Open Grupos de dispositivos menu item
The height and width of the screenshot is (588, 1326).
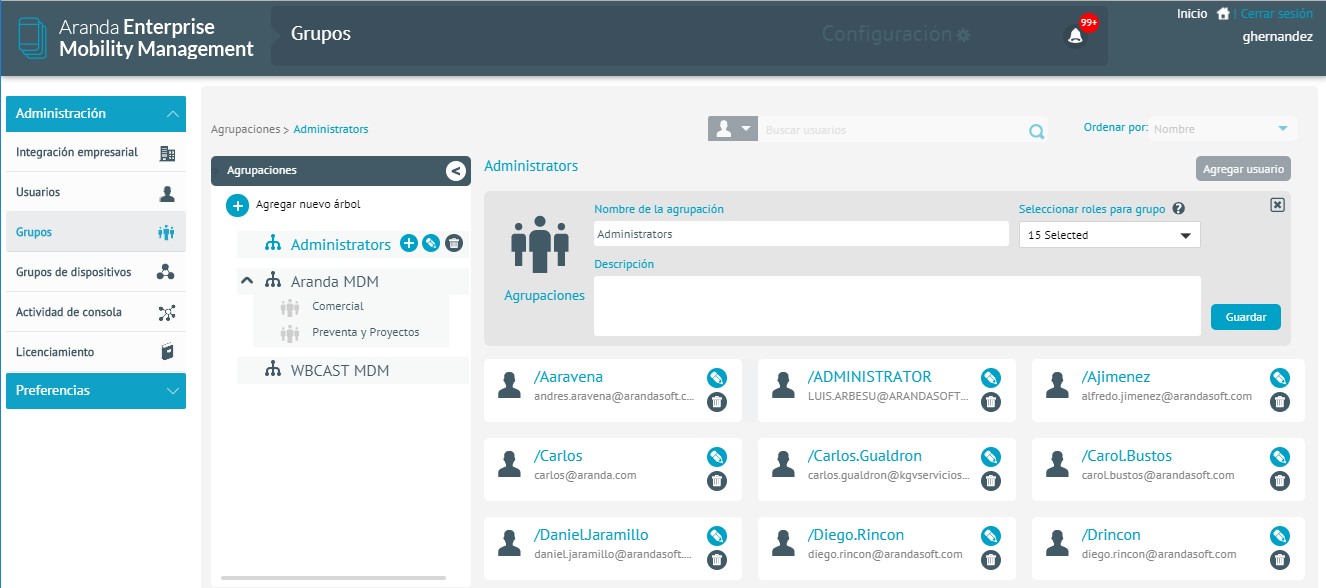pos(96,273)
